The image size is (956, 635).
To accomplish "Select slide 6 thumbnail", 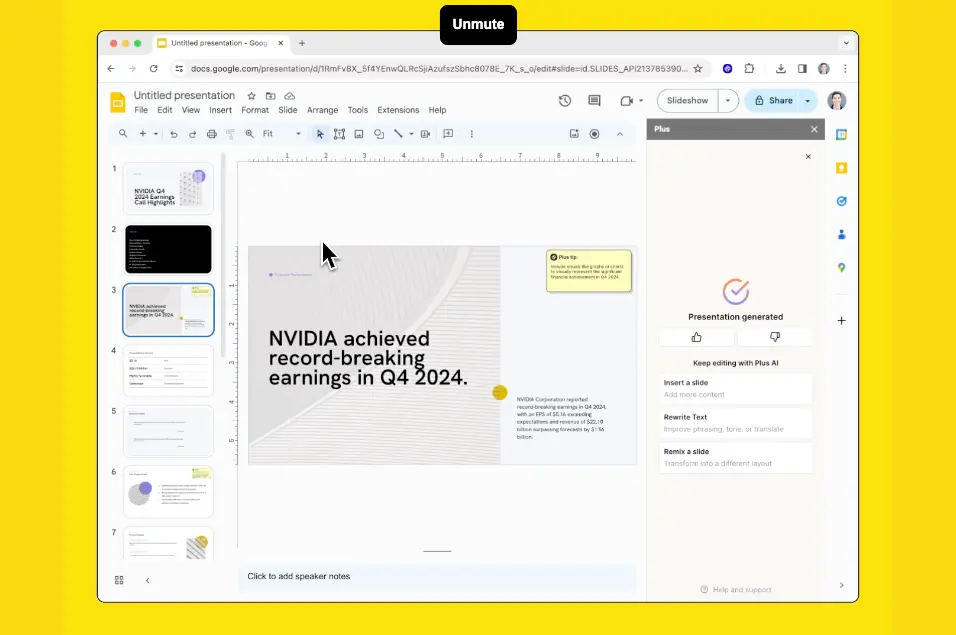I will (x=168, y=492).
